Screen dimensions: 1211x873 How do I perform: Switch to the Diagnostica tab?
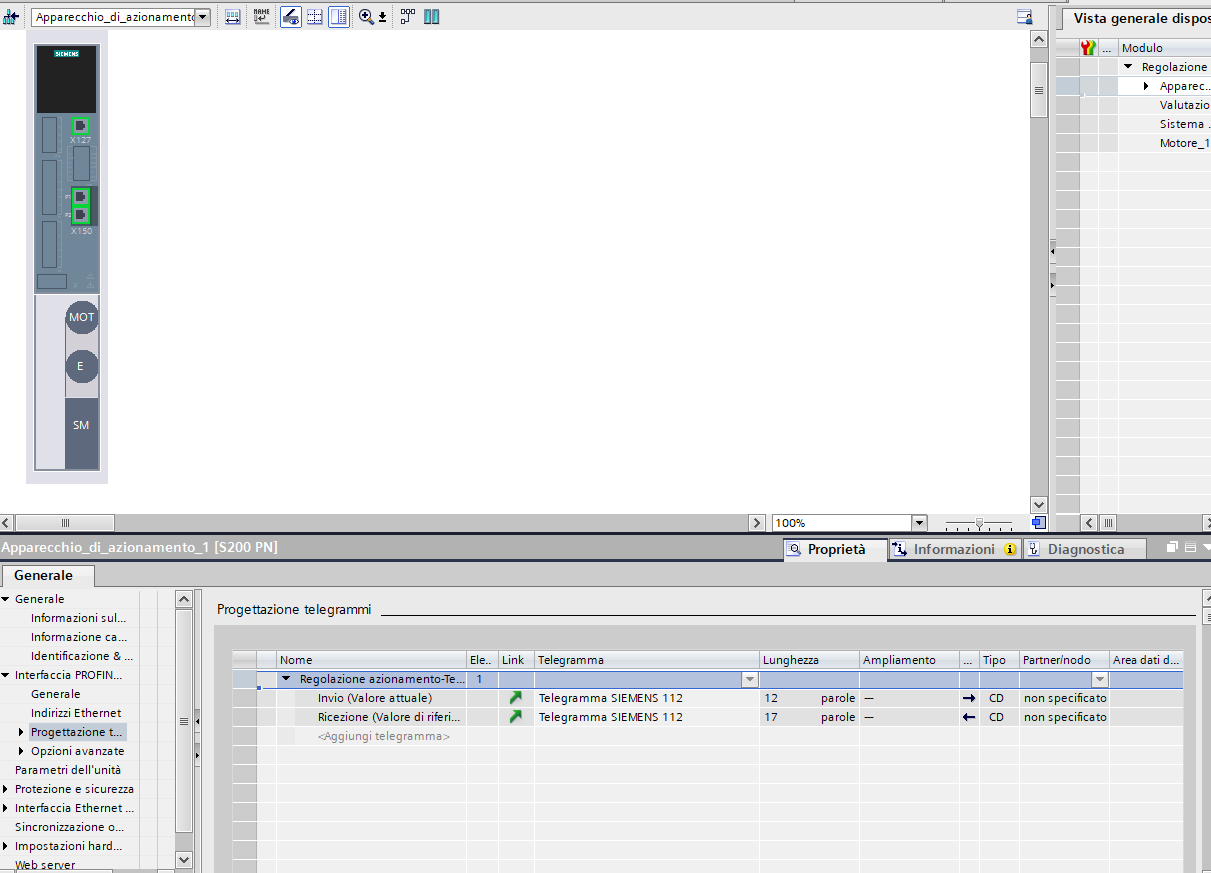1085,549
